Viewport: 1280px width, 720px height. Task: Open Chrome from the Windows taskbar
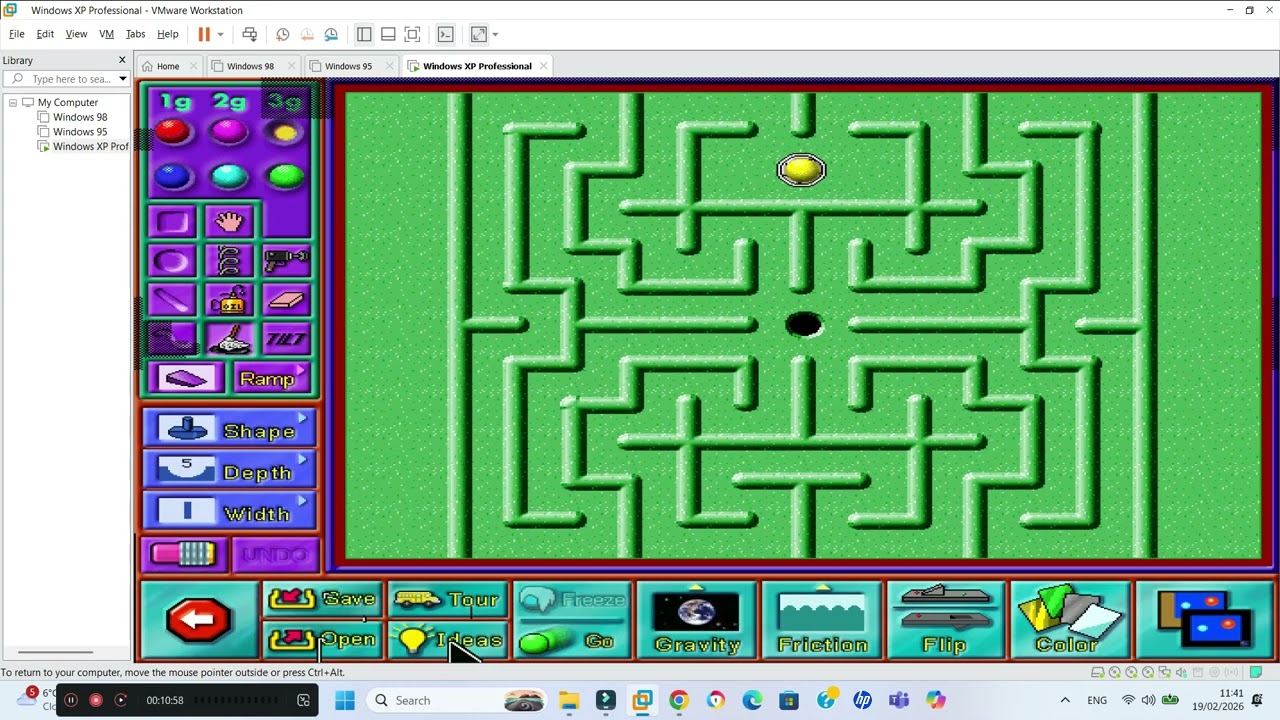tap(679, 700)
